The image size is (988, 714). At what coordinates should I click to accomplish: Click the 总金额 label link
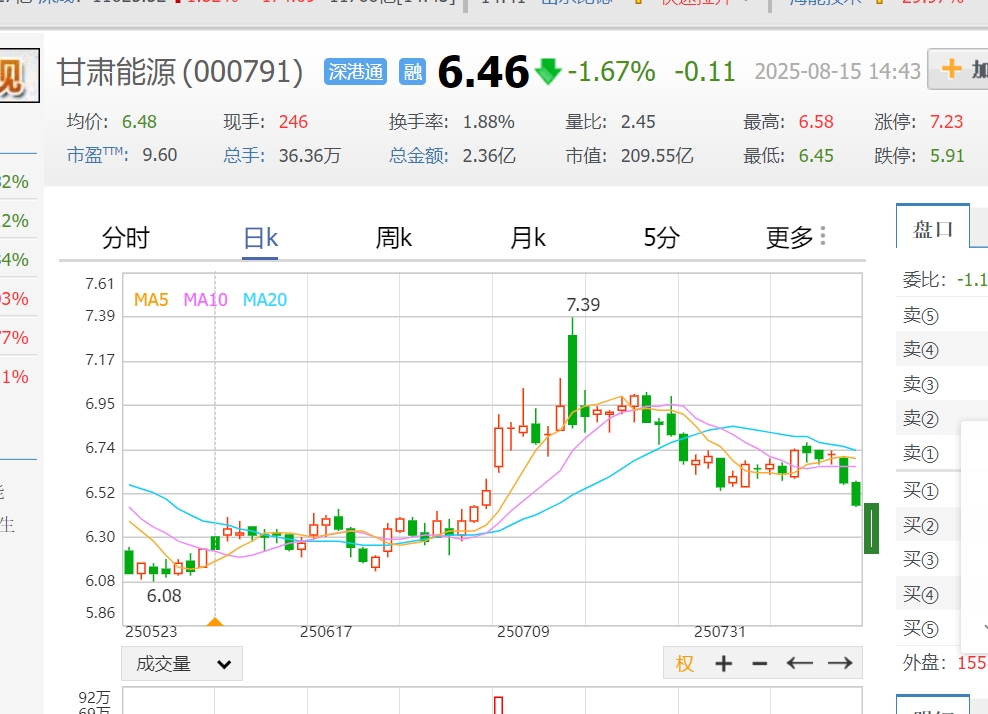[418, 155]
